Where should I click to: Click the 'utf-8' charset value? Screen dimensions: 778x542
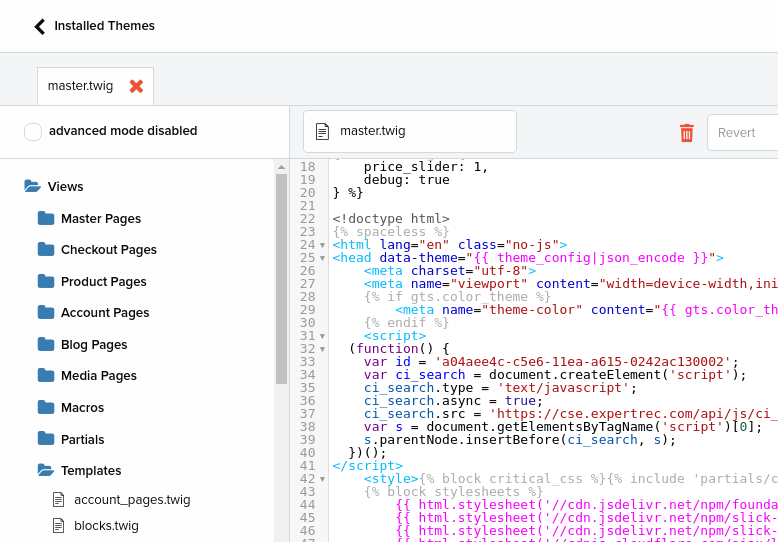click(x=501, y=271)
